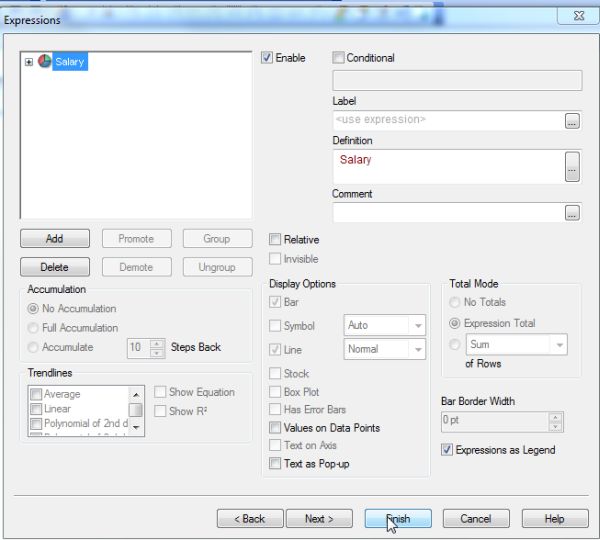Toggle Text on Axis checkbox
Viewport: 600px width, 540px height.
[x=275, y=445]
